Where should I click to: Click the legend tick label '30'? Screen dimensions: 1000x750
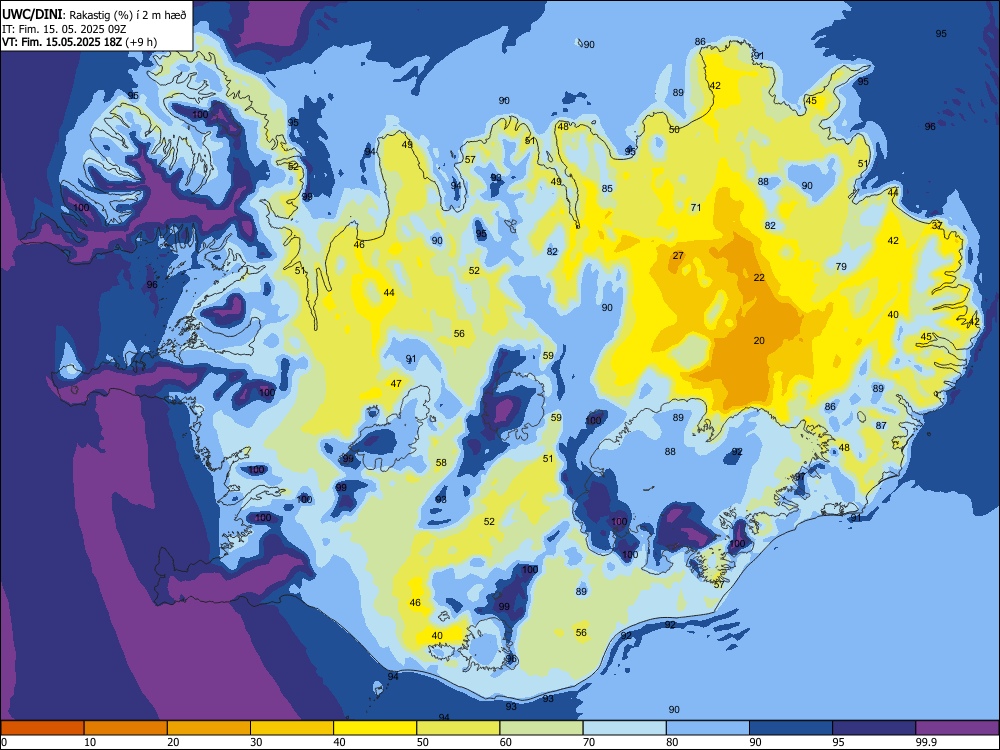click(256, 742)
